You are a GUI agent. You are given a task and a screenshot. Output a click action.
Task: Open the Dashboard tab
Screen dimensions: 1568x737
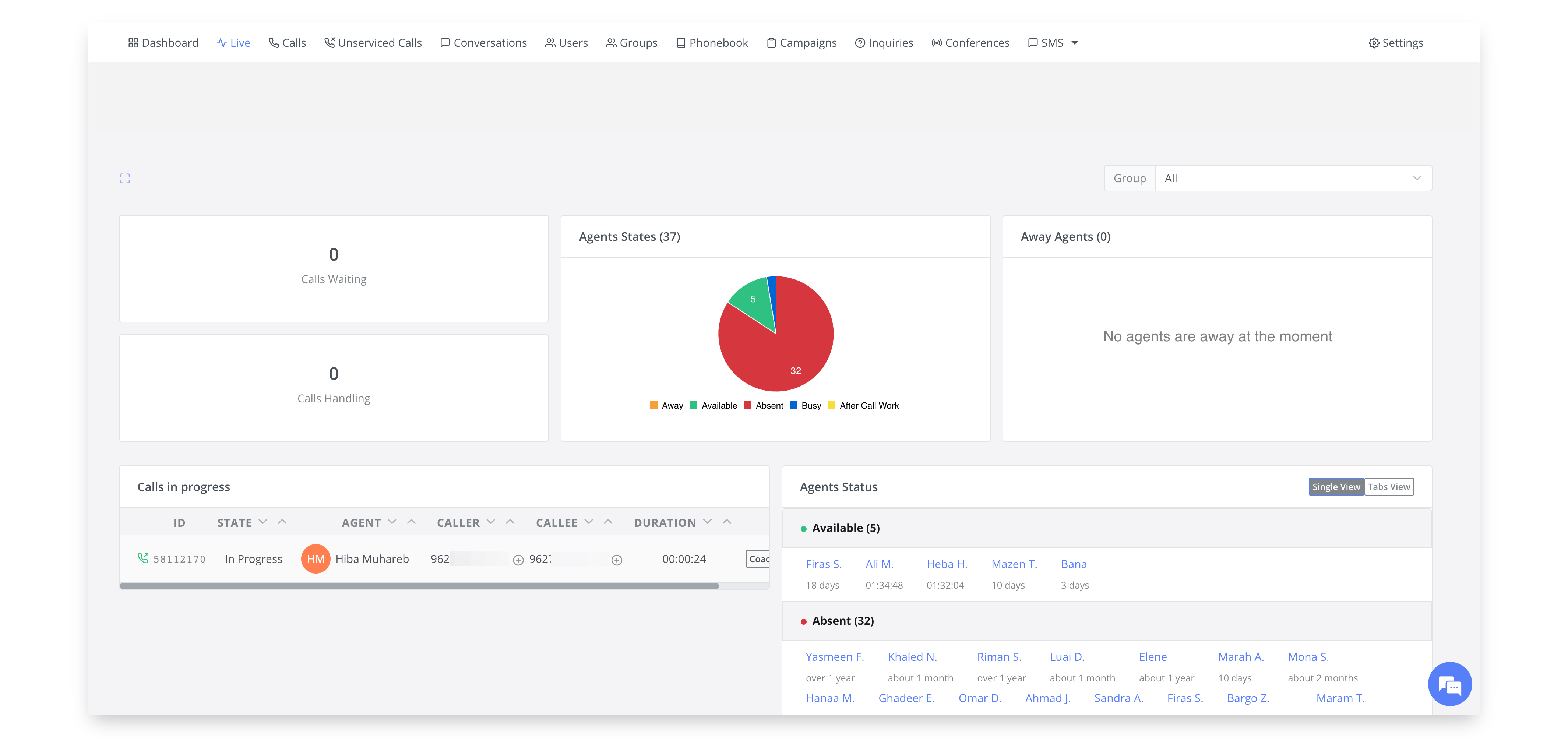coord(163,43)
